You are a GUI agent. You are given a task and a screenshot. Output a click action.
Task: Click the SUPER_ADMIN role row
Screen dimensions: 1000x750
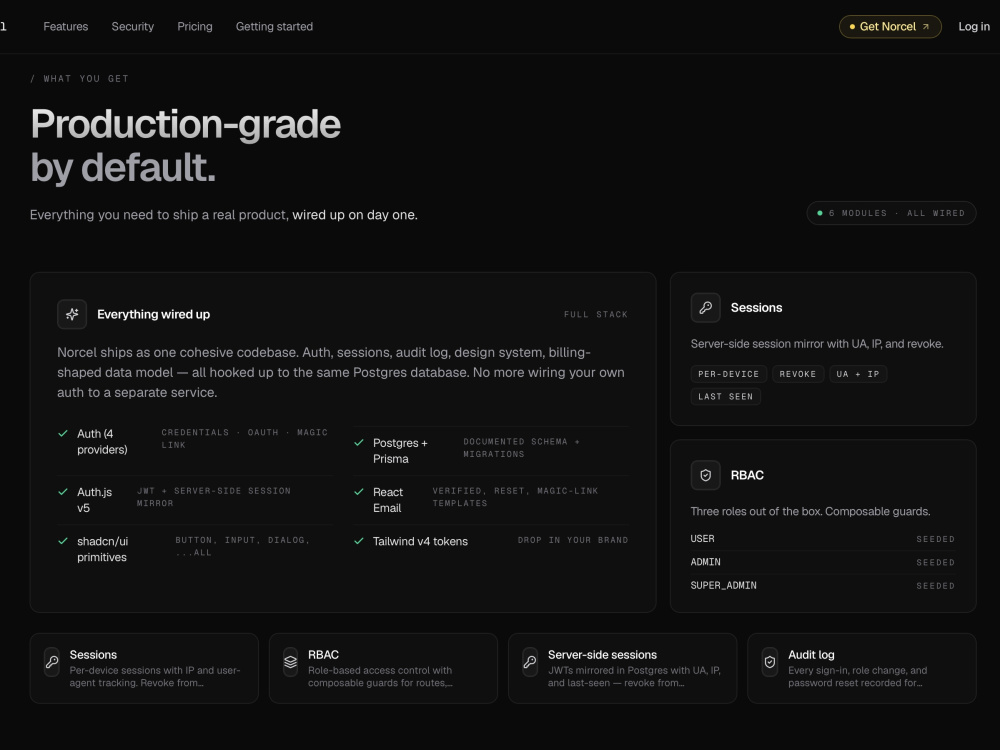tap(823, 585)
